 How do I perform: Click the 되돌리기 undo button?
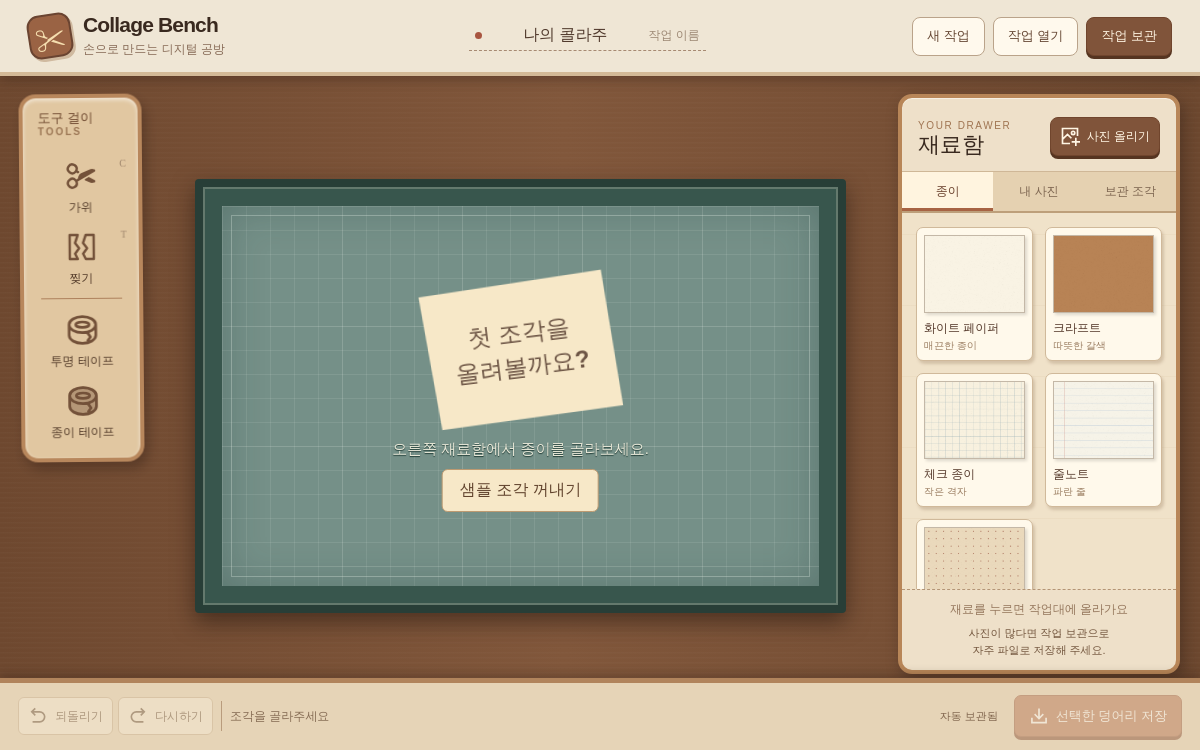coord(66,716)
